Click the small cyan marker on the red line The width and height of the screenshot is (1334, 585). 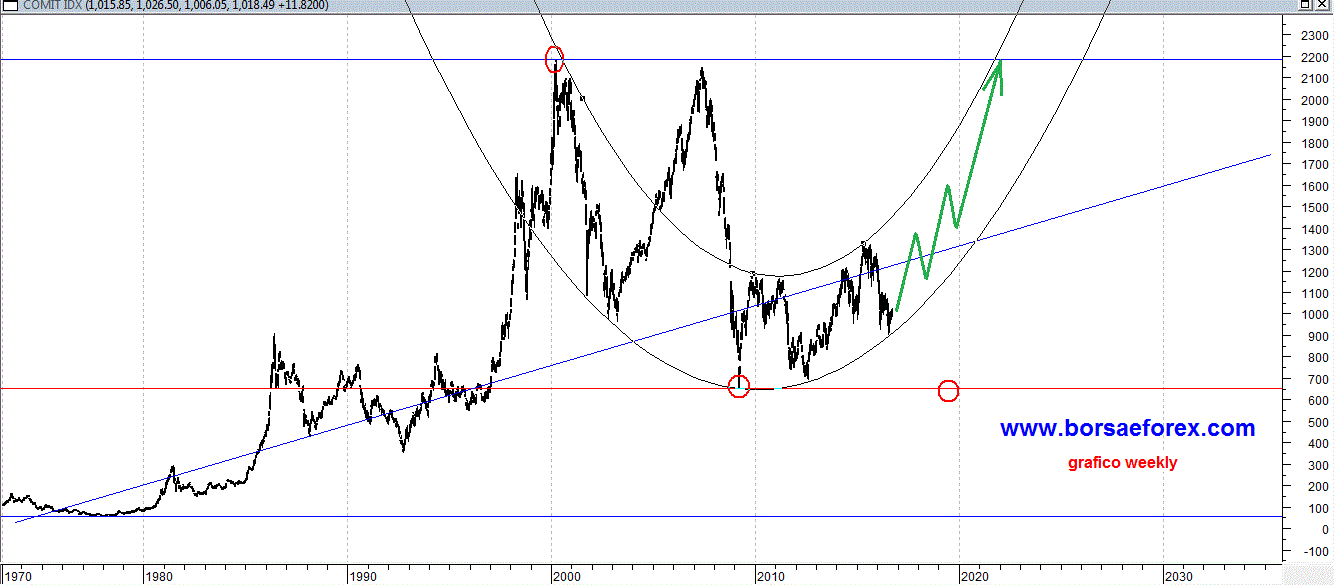coord(777,388)
